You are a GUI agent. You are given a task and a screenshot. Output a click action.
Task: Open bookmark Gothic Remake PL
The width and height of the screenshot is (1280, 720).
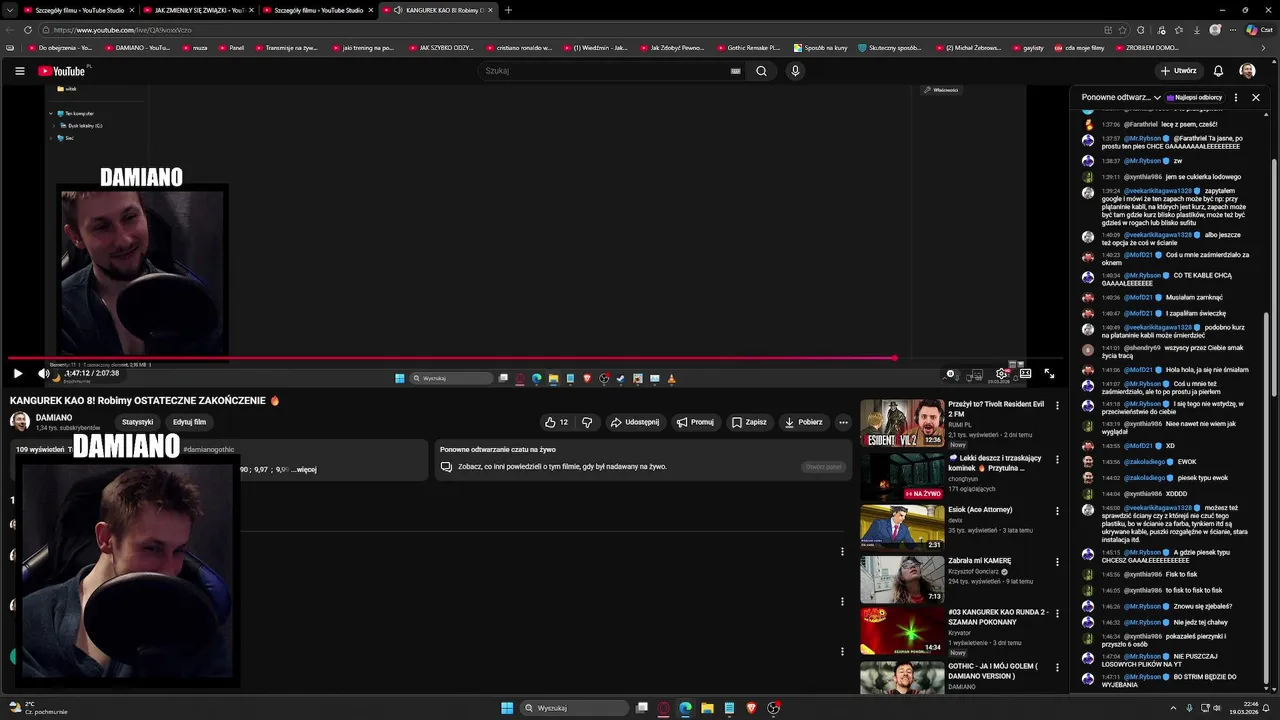(747, 48)
